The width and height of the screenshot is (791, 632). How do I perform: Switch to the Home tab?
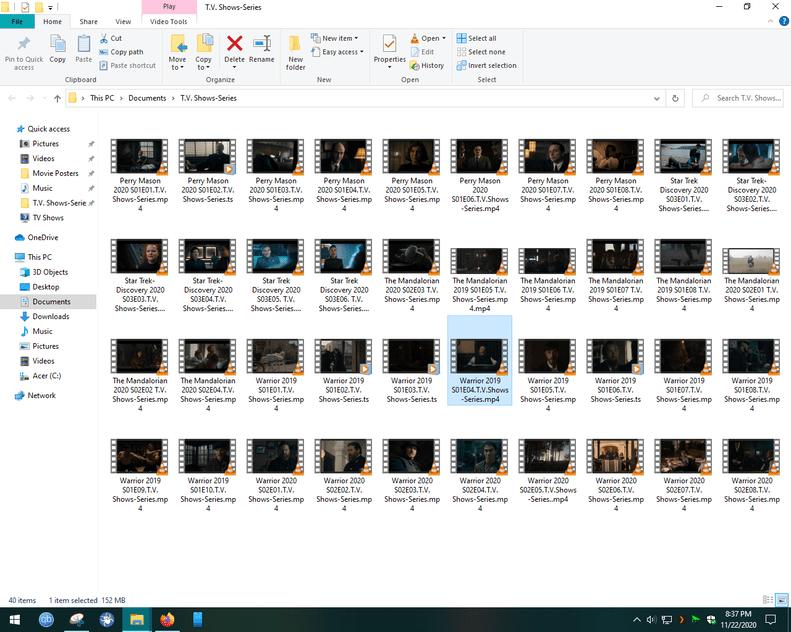[52, 22]
